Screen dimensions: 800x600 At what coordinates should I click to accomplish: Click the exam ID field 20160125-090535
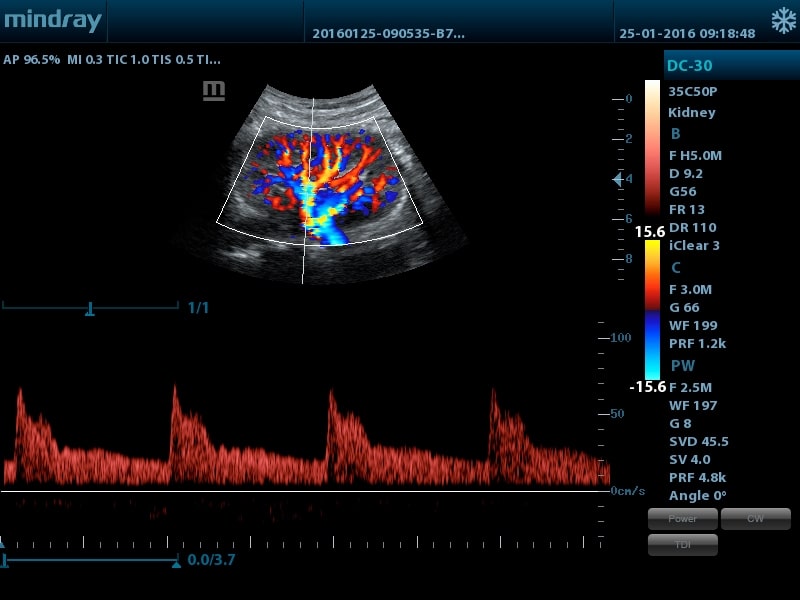pyautogui.click(x=388, y=33)
